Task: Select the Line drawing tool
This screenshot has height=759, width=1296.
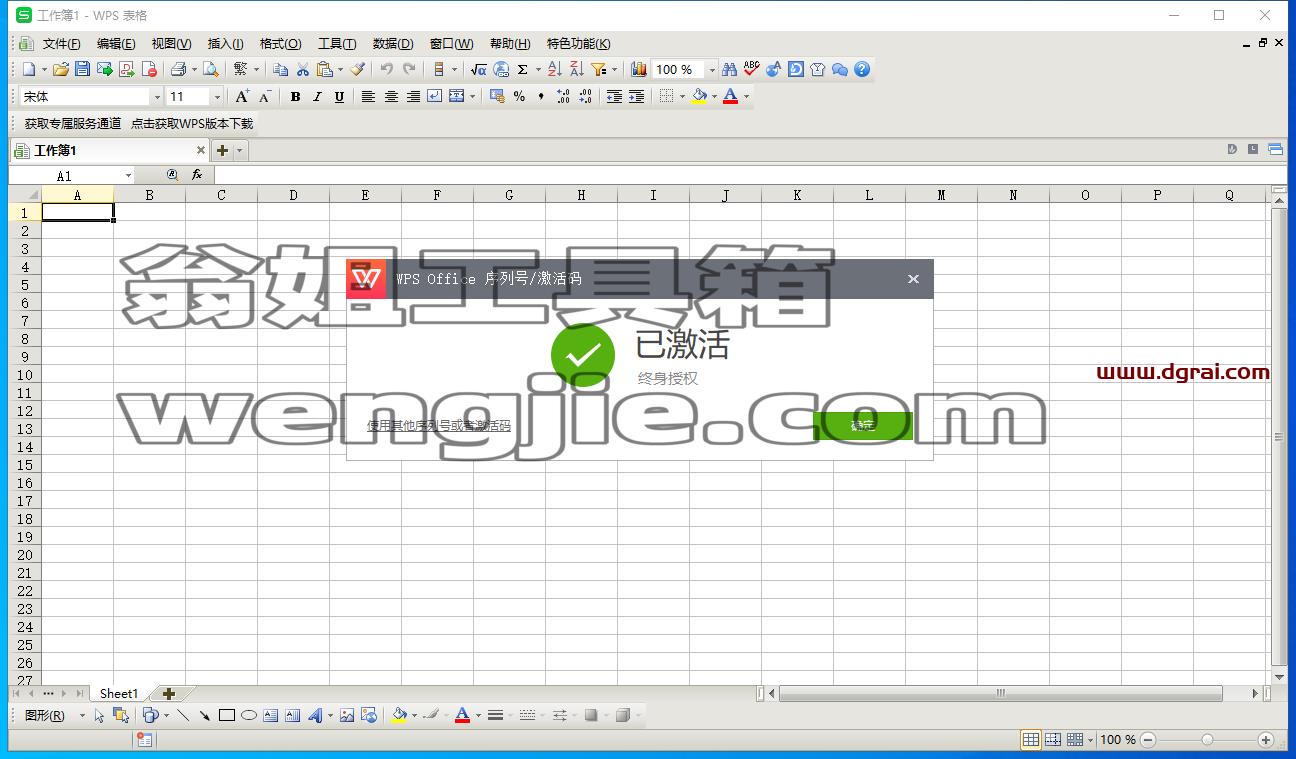Action: pyautogui.click(x=183, y=715)
